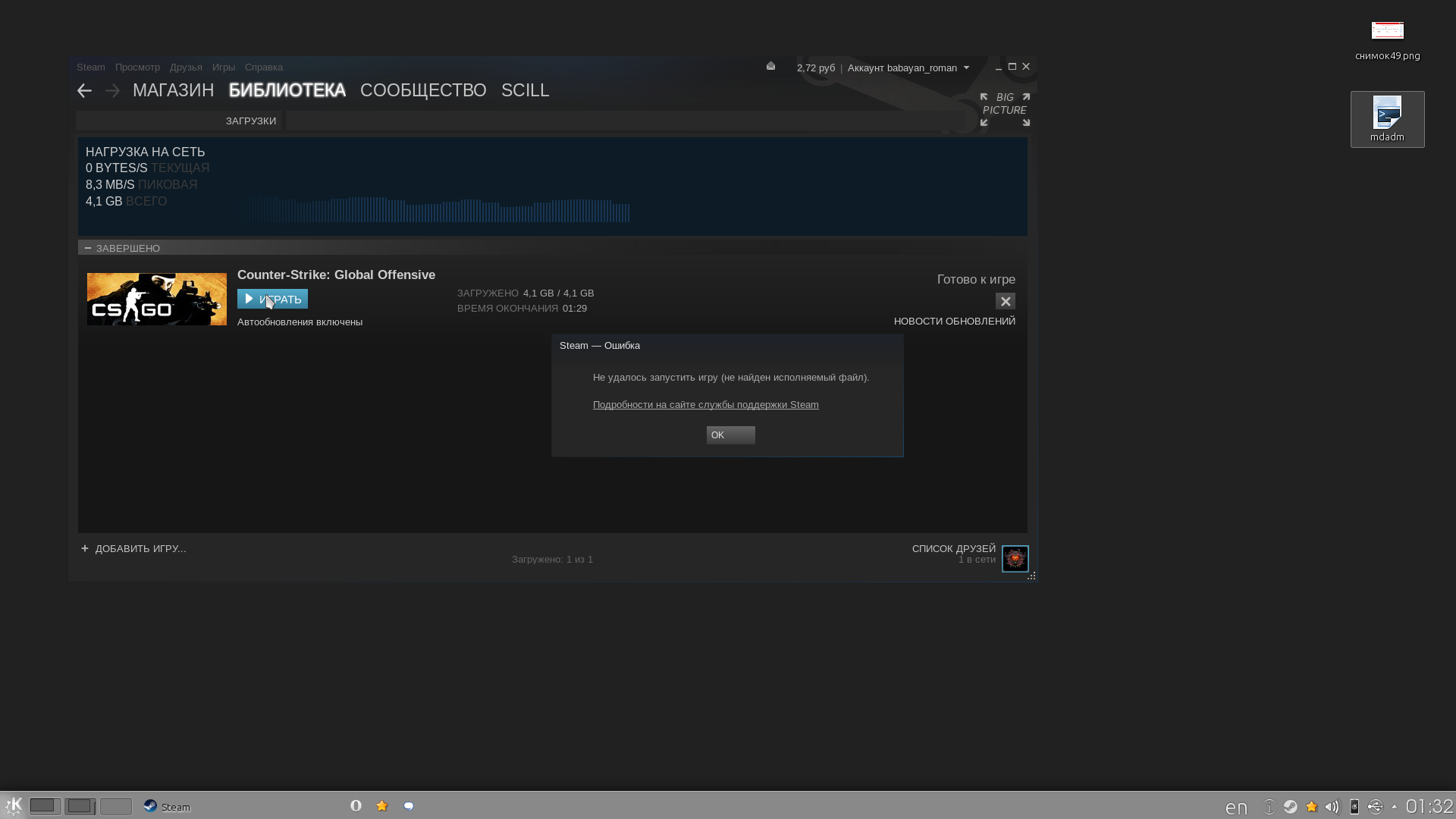Click the star icon beside the Opera icon
The width and height of the screenshot is (1456, 819).
(x=382, y=806)
